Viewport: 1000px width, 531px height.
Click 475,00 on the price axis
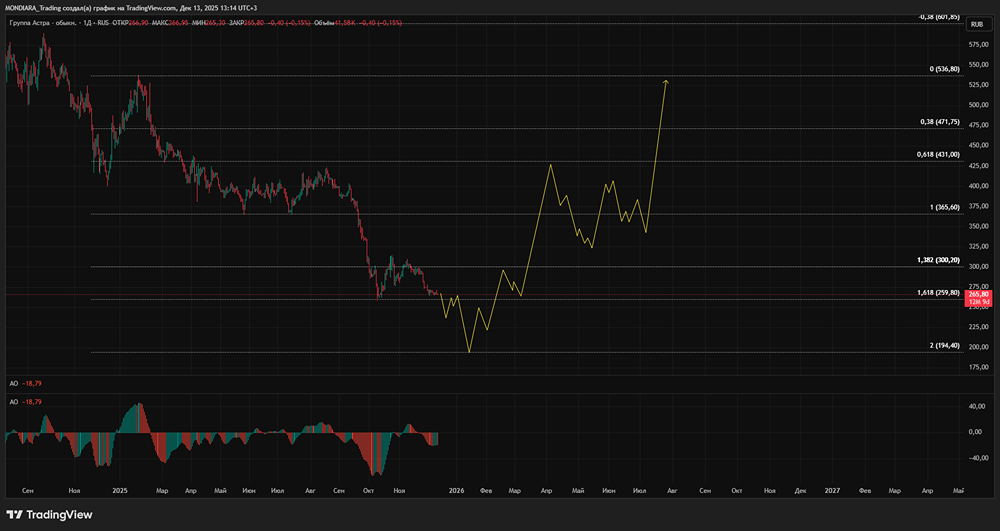(978, 126)
